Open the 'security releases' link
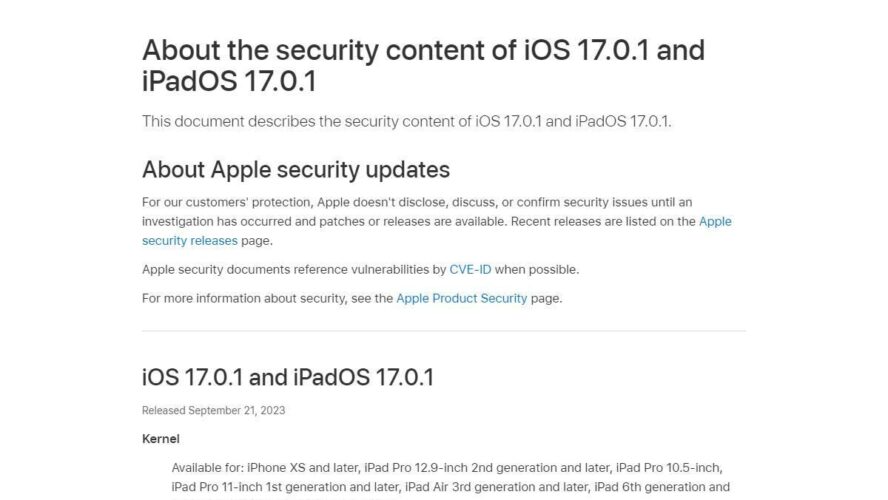This screenshot has height=500, width=888. [190, 241]
